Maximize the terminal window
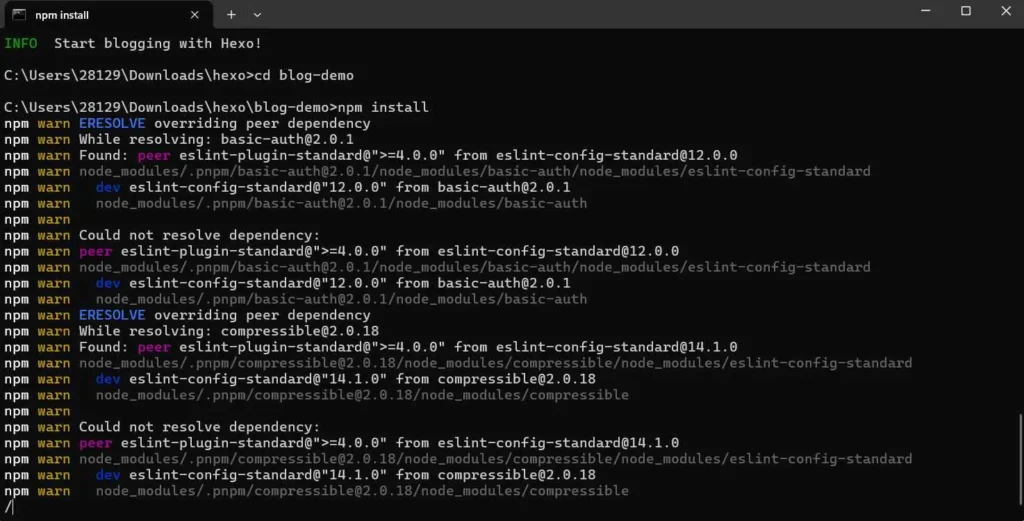 pos(966,11)
